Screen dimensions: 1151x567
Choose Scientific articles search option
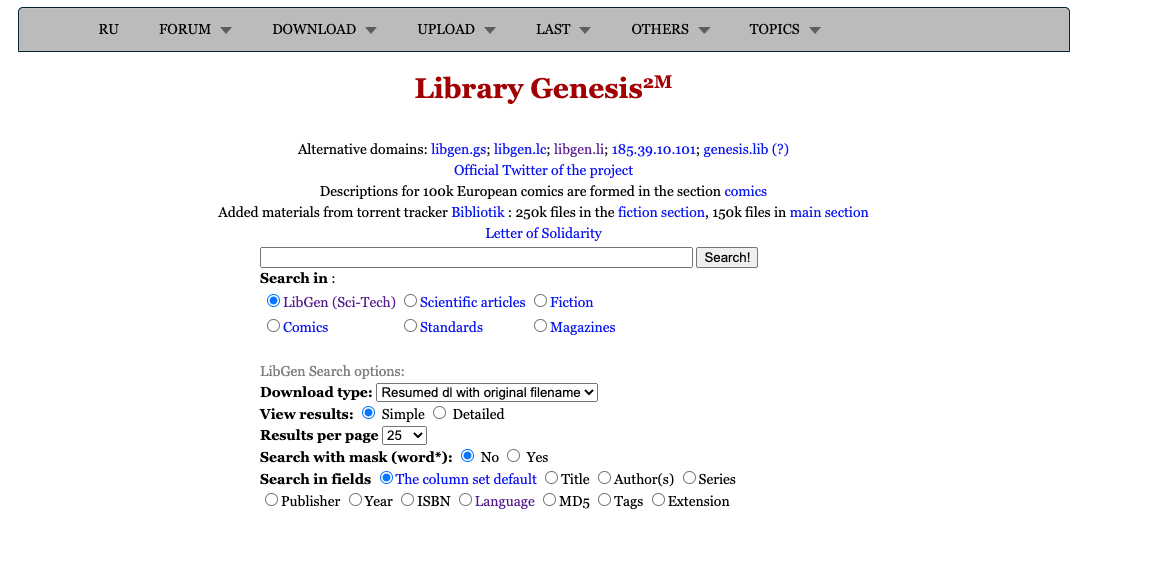pyautogui.click(x=411, y=301)
